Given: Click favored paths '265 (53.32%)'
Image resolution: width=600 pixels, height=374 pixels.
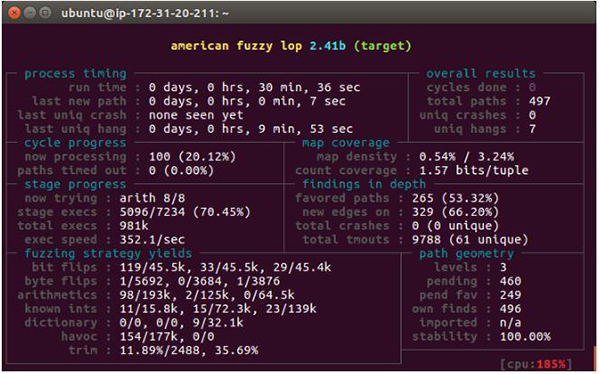Looking at the screenshot, I should [x=455, y=198].
